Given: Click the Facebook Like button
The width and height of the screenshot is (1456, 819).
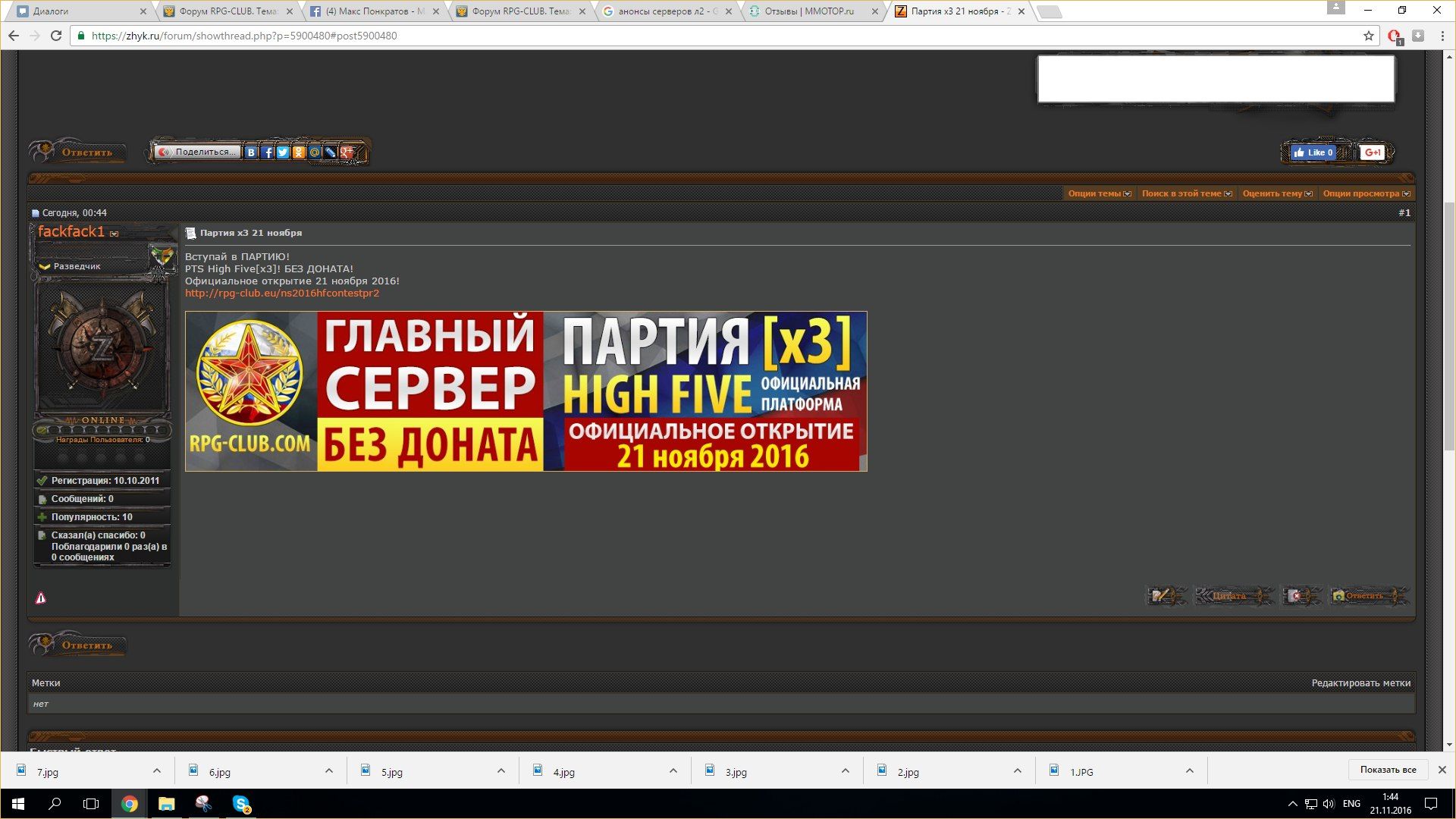Looking at the screenshot, I should [1313, 152].
